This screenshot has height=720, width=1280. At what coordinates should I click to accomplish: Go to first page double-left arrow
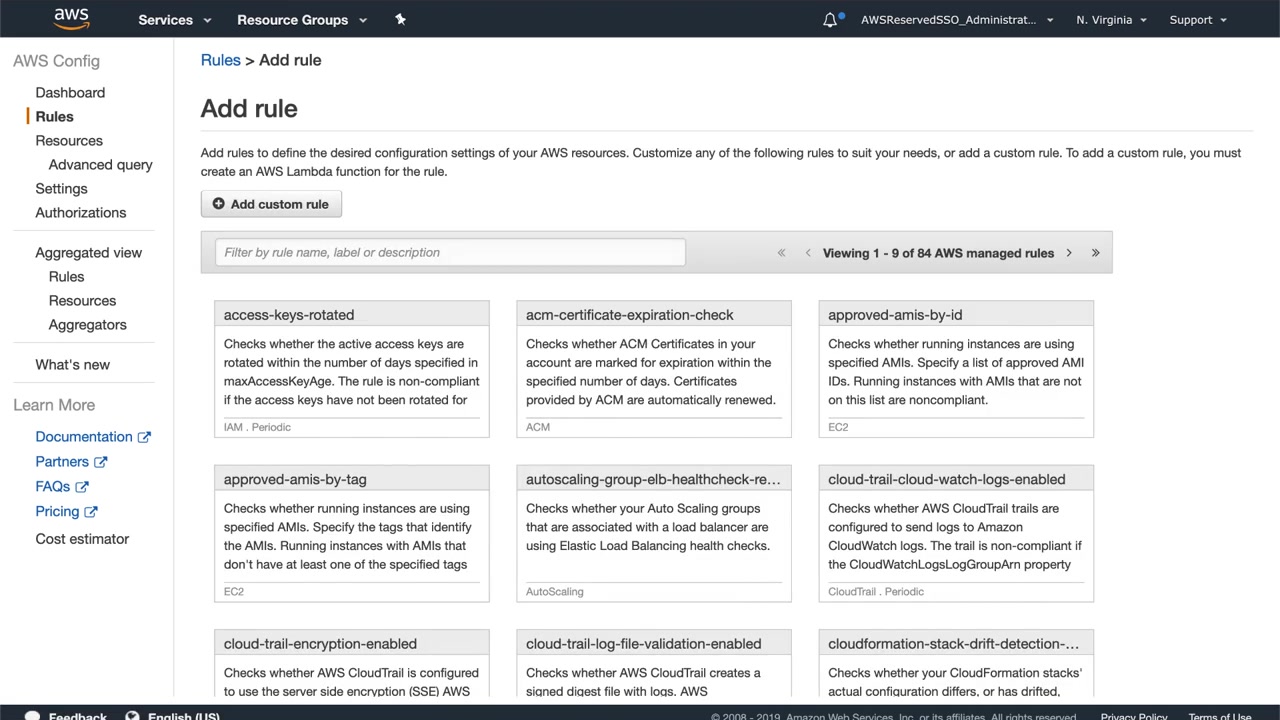(782, 253)
